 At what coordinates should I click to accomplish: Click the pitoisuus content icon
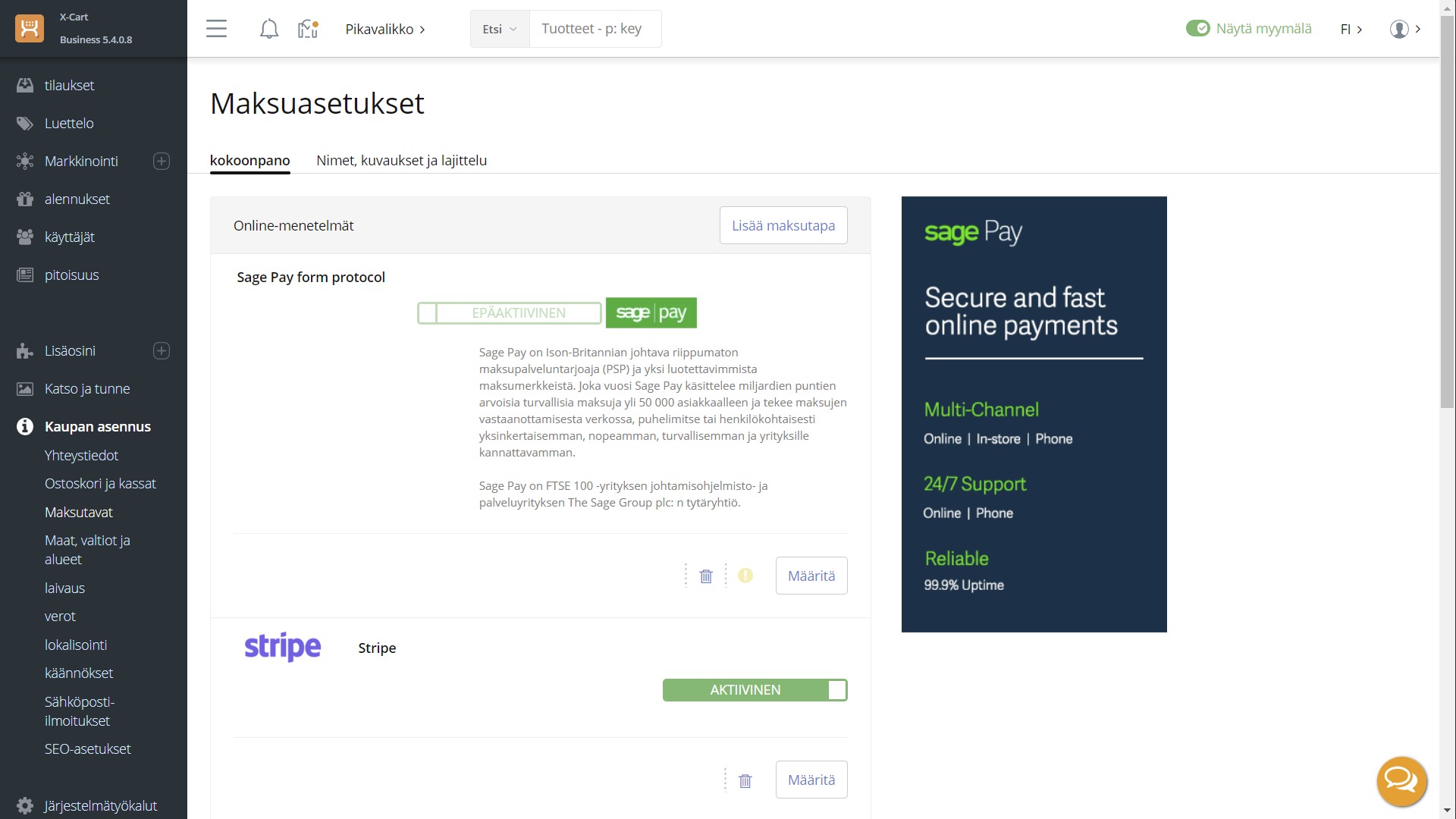point(25,275)
